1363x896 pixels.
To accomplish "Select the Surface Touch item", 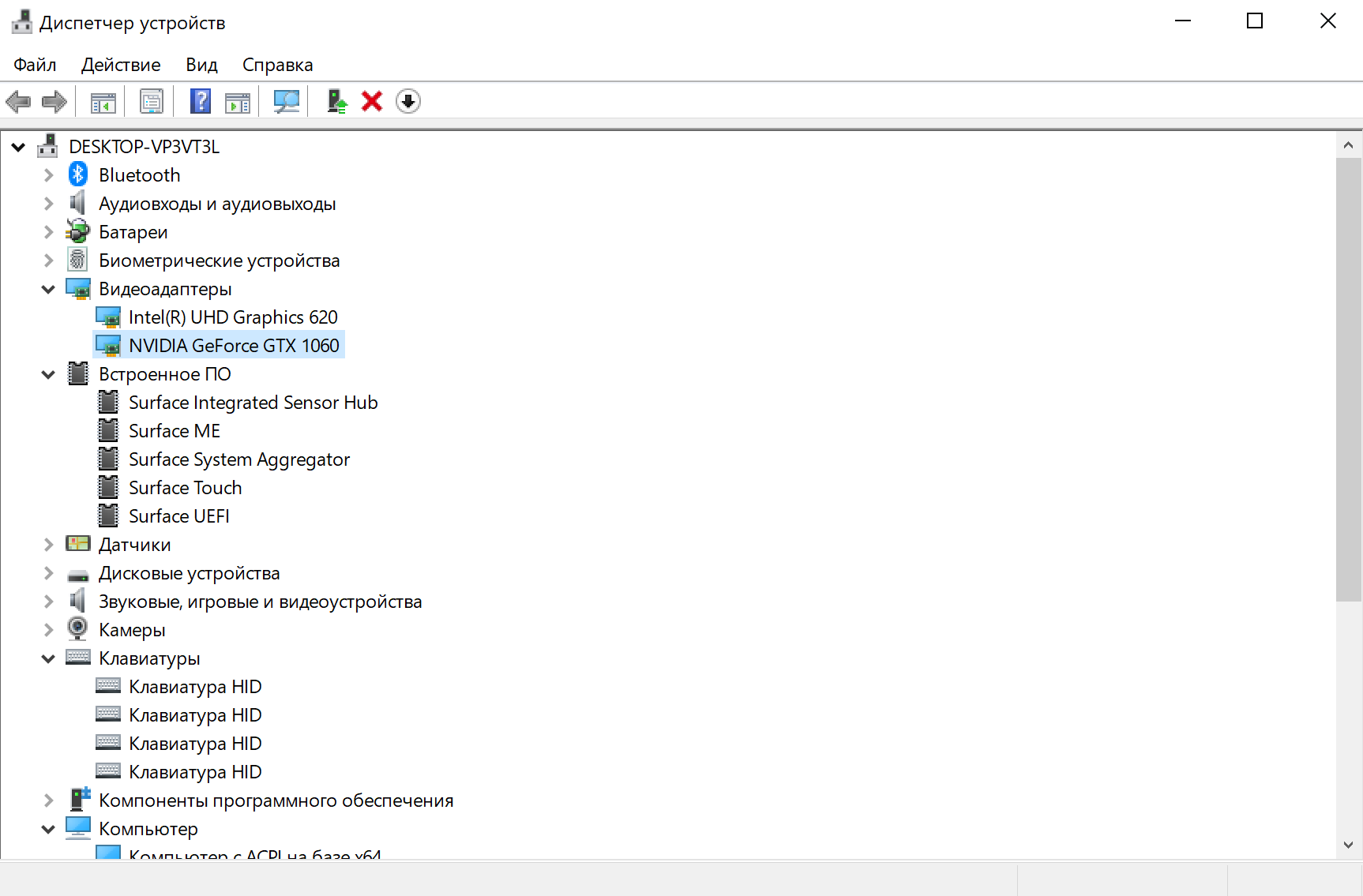I will (x=185, y=488).
